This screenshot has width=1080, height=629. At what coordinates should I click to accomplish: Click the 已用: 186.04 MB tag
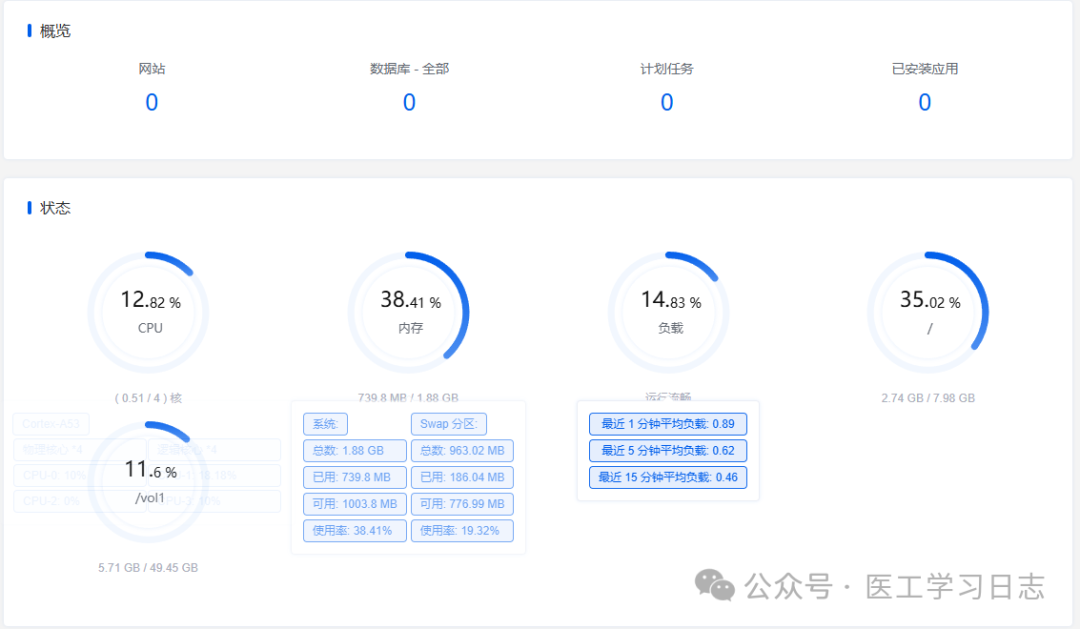click(x=462, y=477)
